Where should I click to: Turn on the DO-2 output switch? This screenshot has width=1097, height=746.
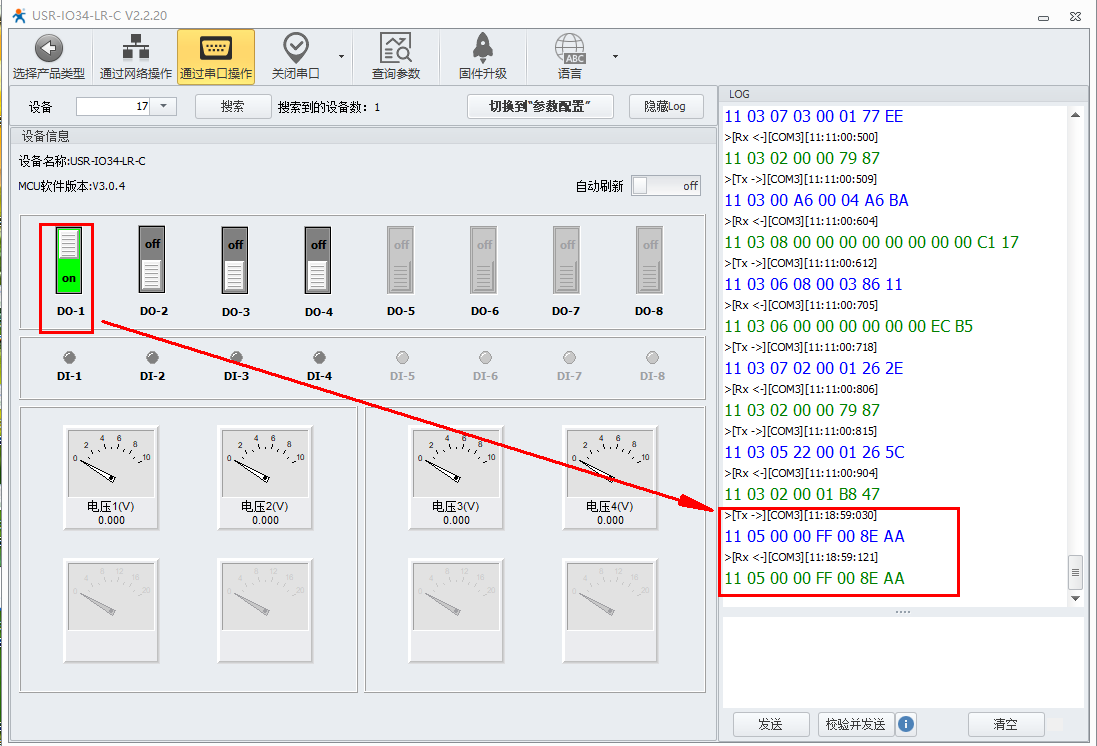click(x=151, y=260)
